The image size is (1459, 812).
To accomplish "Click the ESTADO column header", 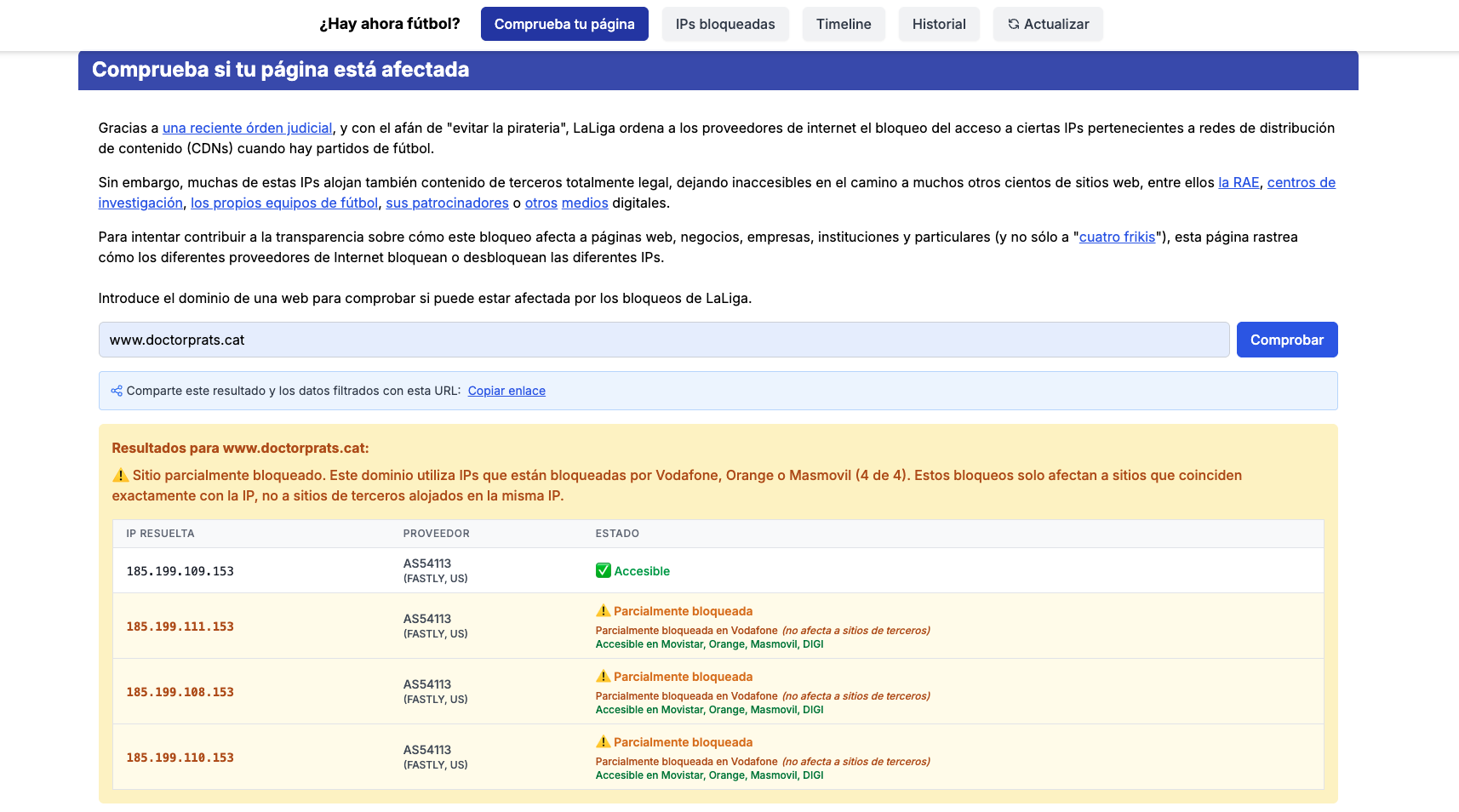I will (617, 534).
